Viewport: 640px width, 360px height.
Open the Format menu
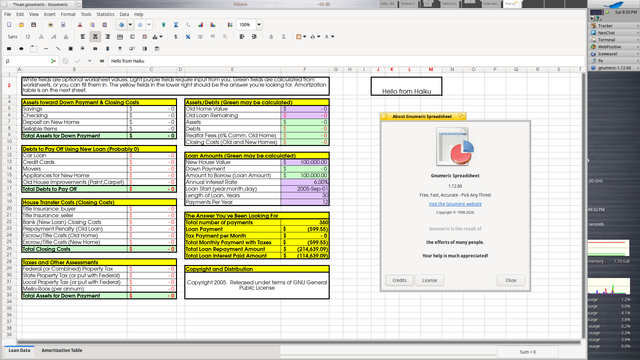click(68, 14)
